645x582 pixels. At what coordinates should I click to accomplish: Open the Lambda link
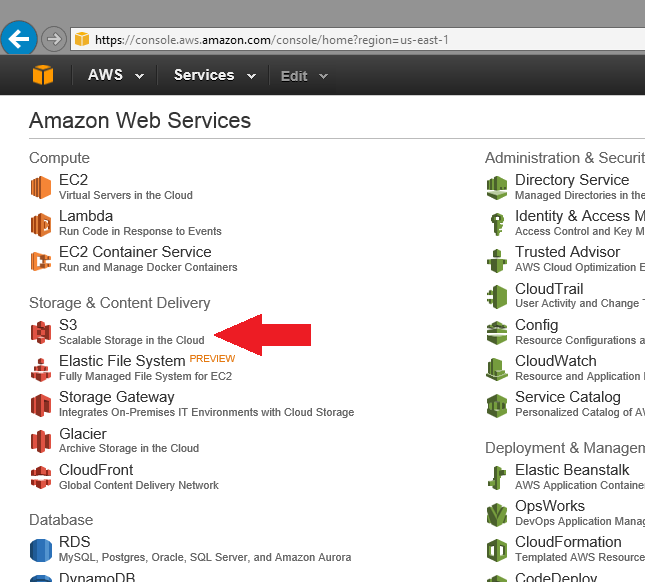click(x=86, y=216)
